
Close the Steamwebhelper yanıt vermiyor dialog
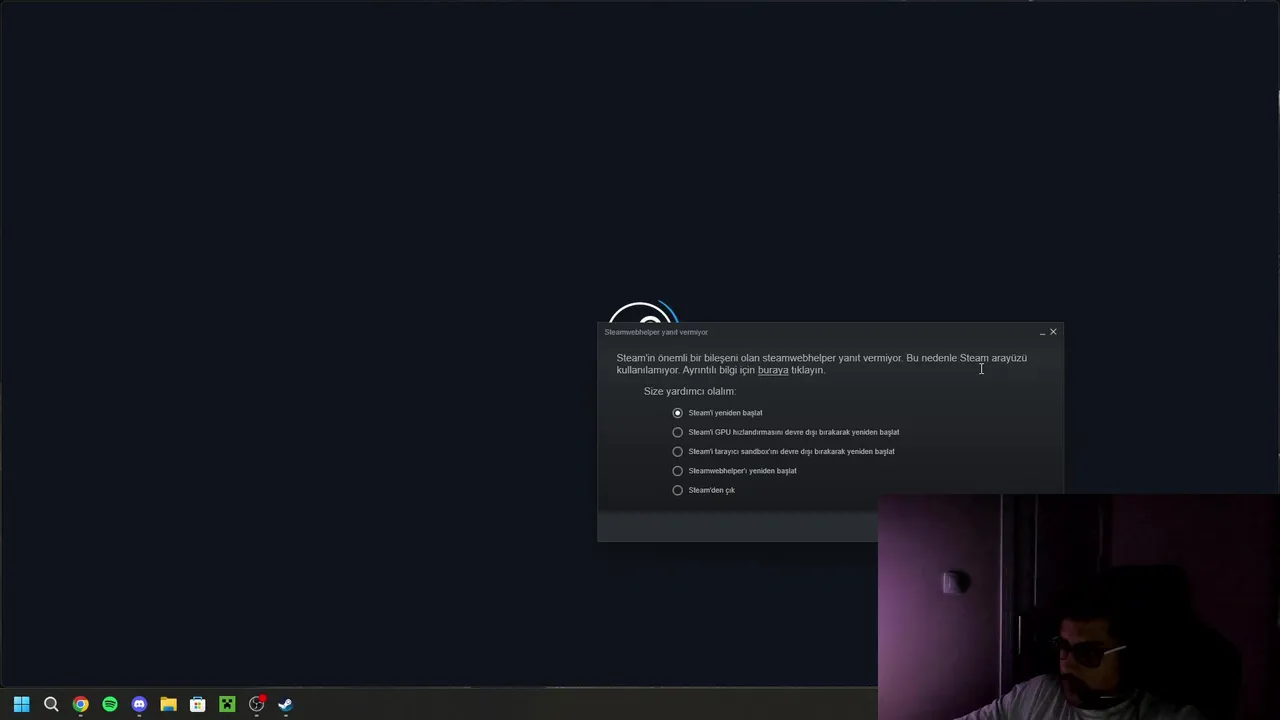pos(1053,332)
